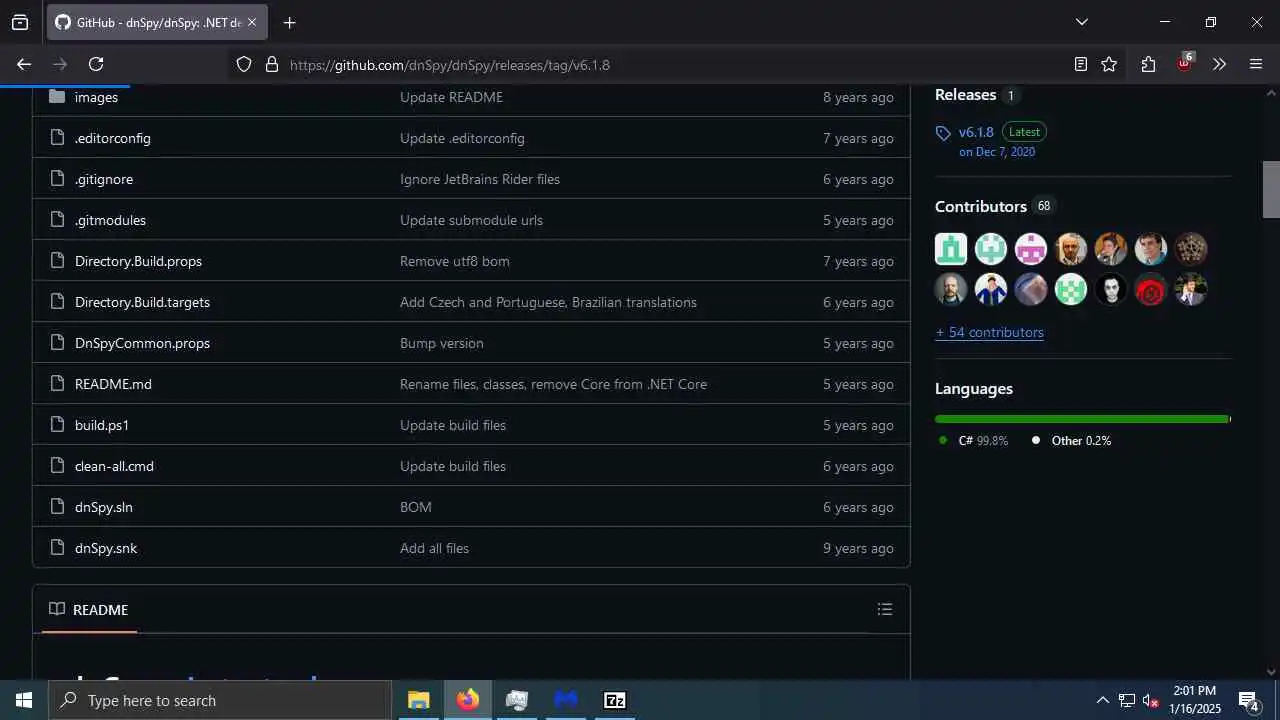Open the Firefox View icon in the tab bar

click(x=20, y=22)
